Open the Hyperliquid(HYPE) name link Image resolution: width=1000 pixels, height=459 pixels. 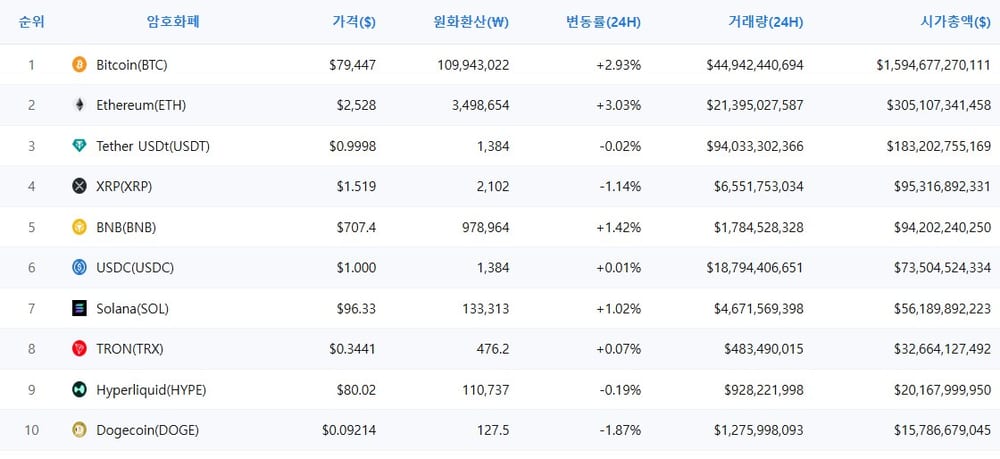[x=151, y=390]
